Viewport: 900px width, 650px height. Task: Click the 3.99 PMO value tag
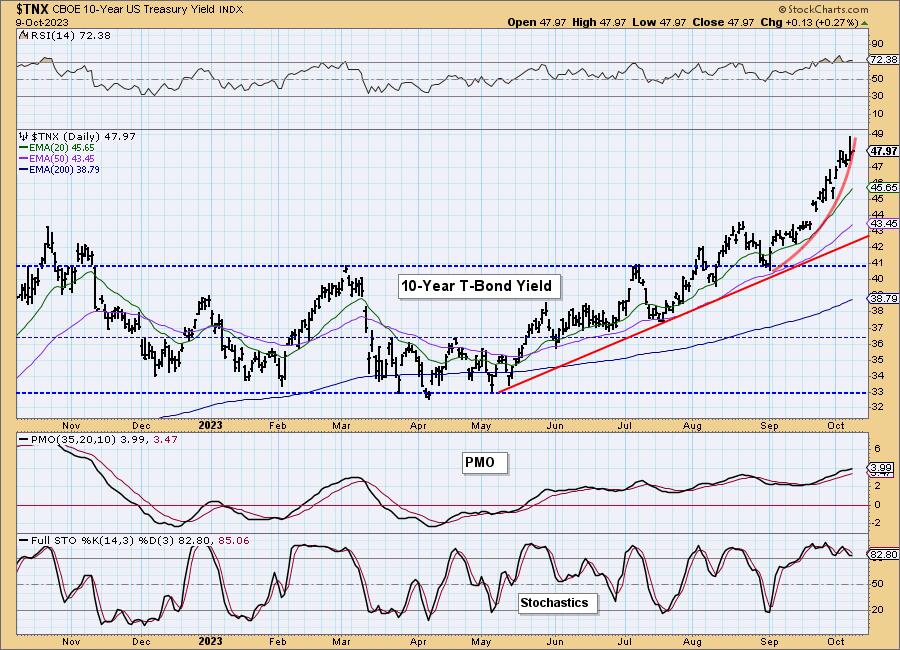[881, 467]
